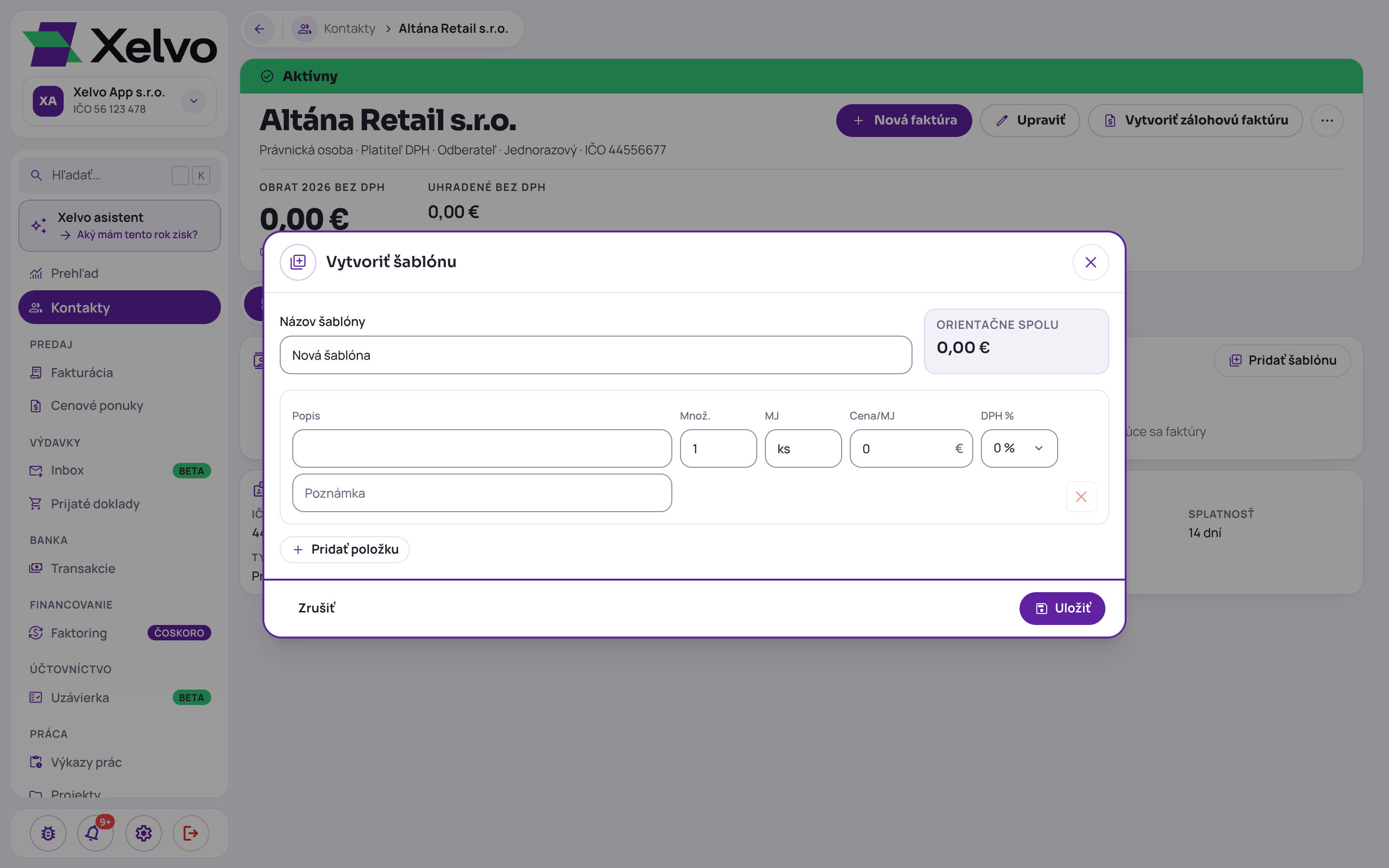Click the back arrow in the breadcrumb bar

tap(259, 29)
